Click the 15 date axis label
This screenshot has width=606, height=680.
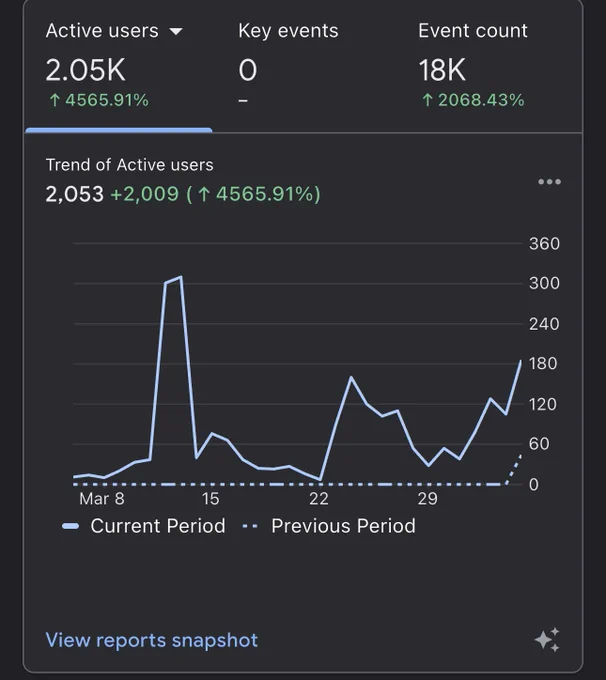click(210, 499)
